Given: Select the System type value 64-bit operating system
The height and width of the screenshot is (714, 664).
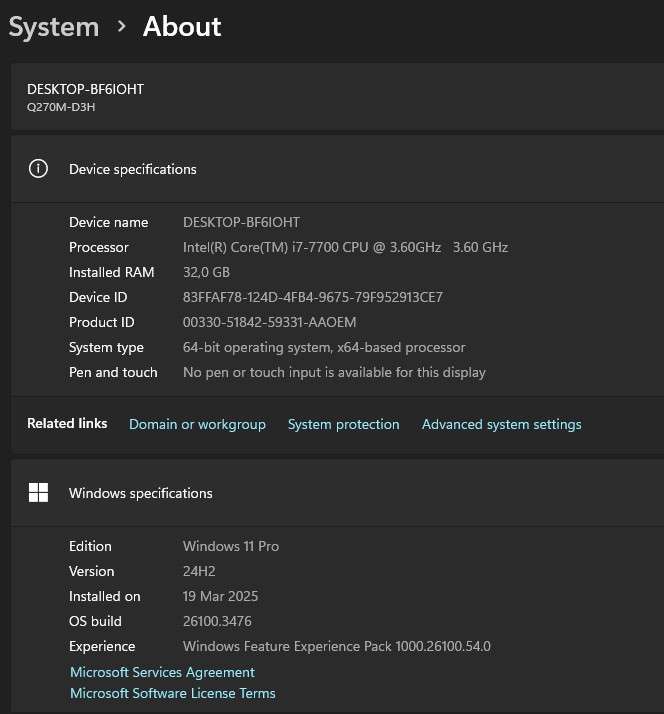Looking at the screenshot, I should pos(324,347).
